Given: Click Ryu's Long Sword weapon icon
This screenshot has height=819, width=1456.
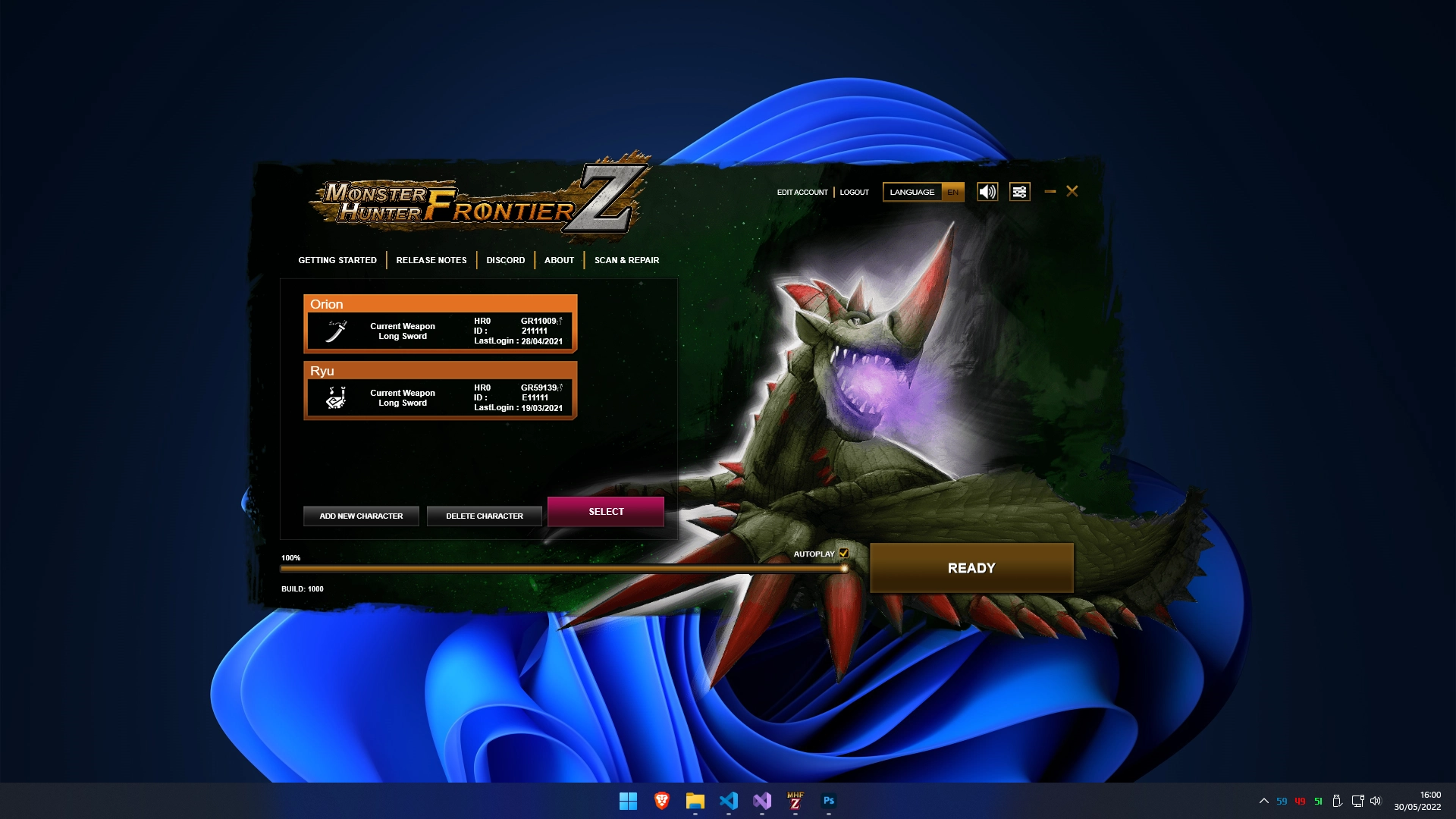Looking at the screenshot, I should click(336, 397).
